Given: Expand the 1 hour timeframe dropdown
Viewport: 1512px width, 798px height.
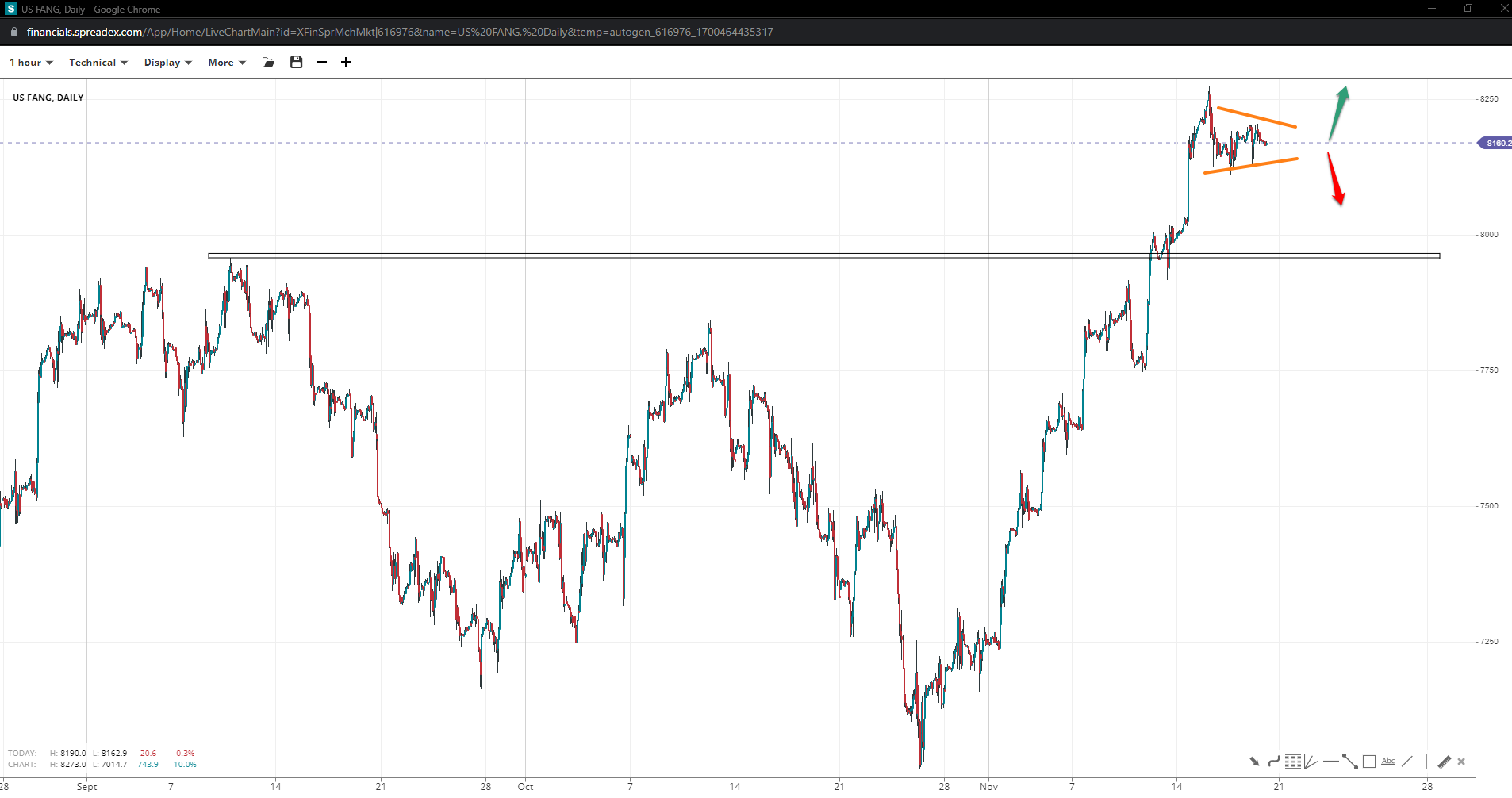Looking at the screenshot, I should pos(31,63).
